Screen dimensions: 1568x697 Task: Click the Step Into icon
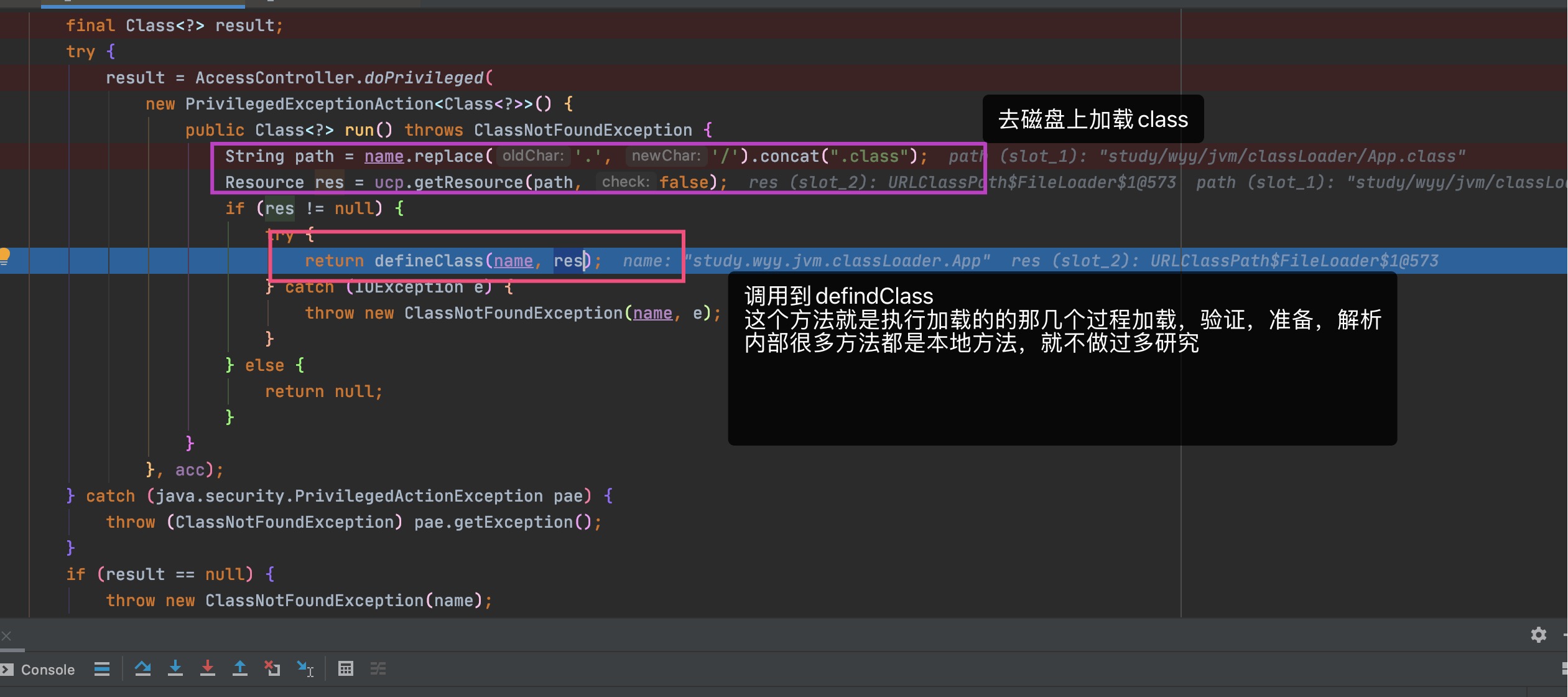[x=176, y=668]
